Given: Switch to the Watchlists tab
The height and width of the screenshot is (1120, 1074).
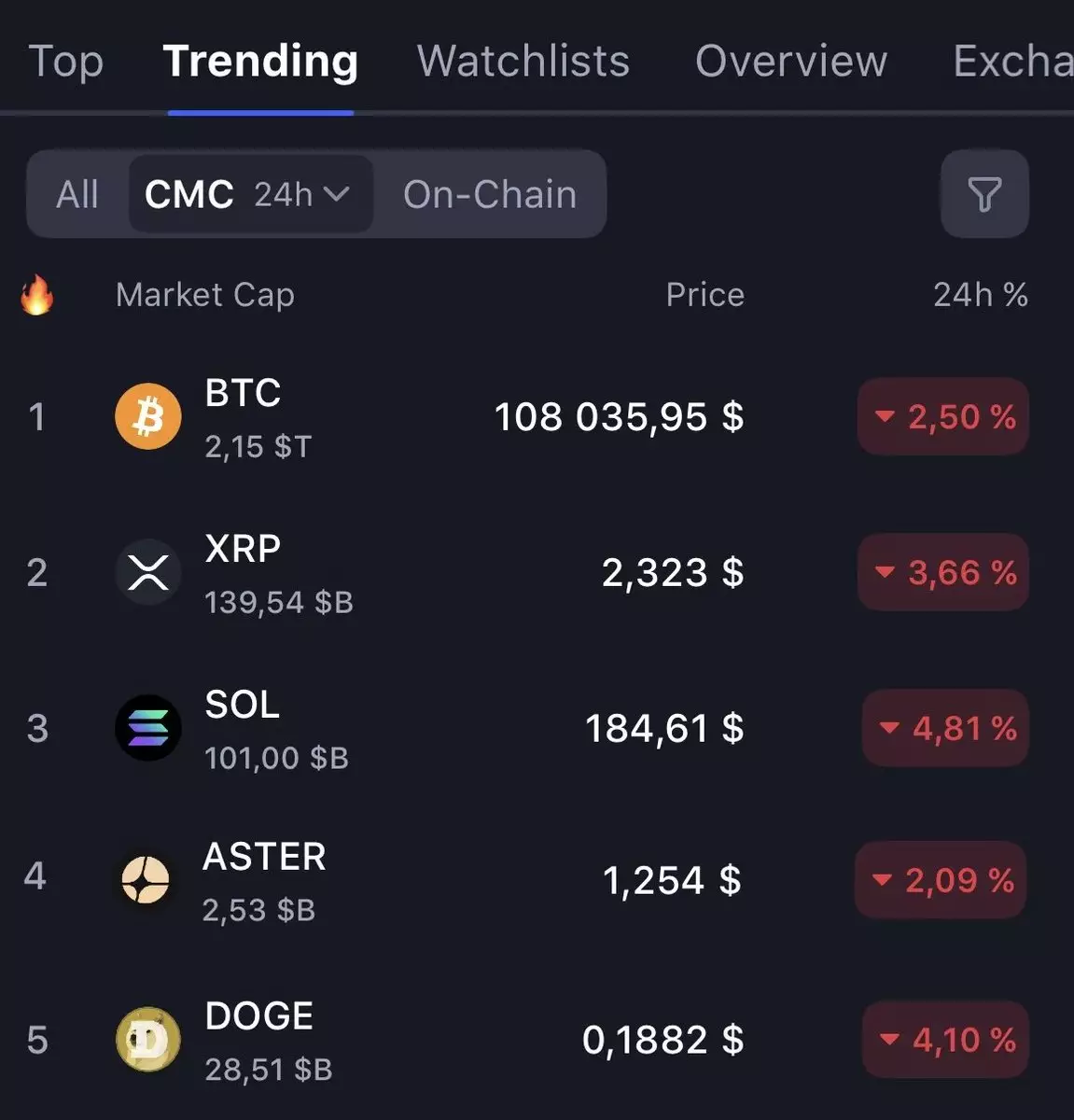Looking at the screenshot, I should [523, 62].
